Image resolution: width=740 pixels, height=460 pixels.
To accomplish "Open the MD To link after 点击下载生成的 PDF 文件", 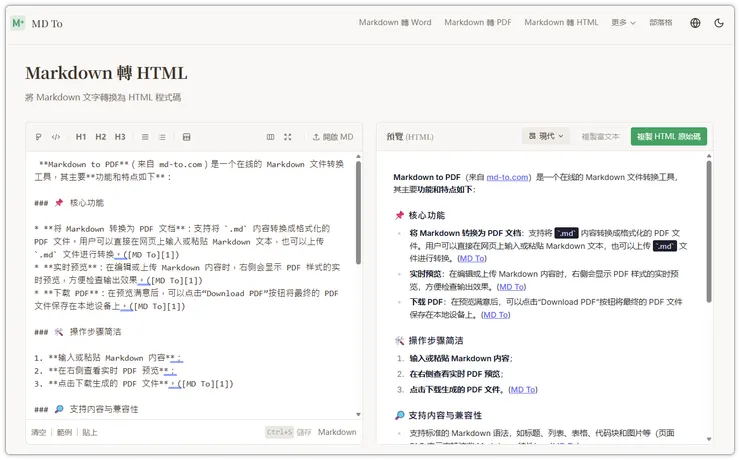I will pos(523,390).
